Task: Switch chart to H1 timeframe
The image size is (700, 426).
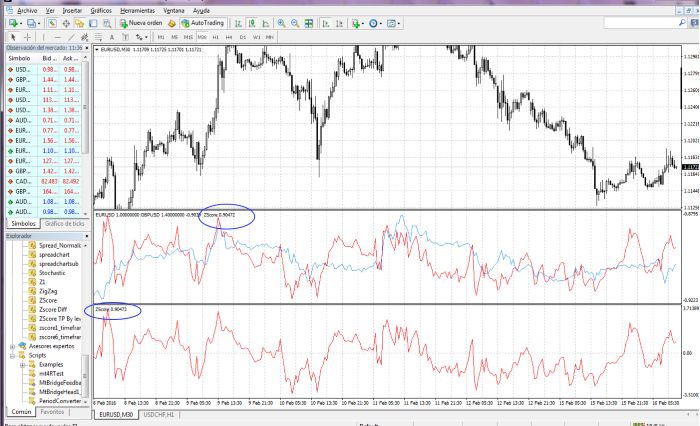Action: click(x=216, y=37)
